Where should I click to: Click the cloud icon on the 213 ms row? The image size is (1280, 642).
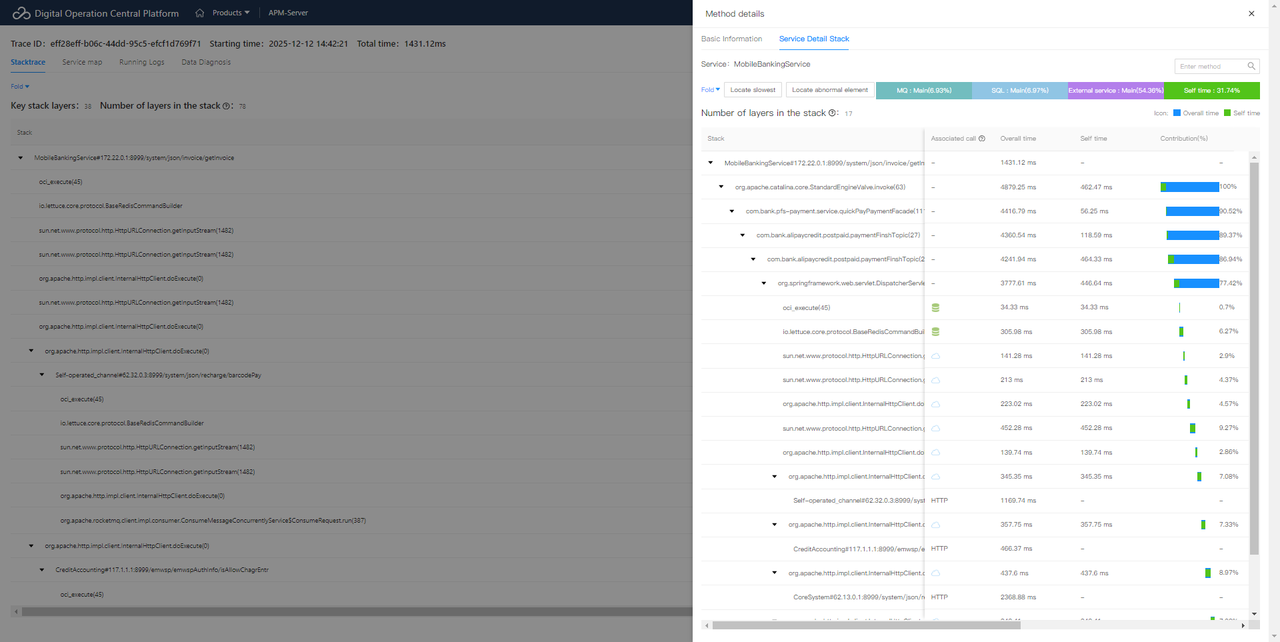pos(936,379)
